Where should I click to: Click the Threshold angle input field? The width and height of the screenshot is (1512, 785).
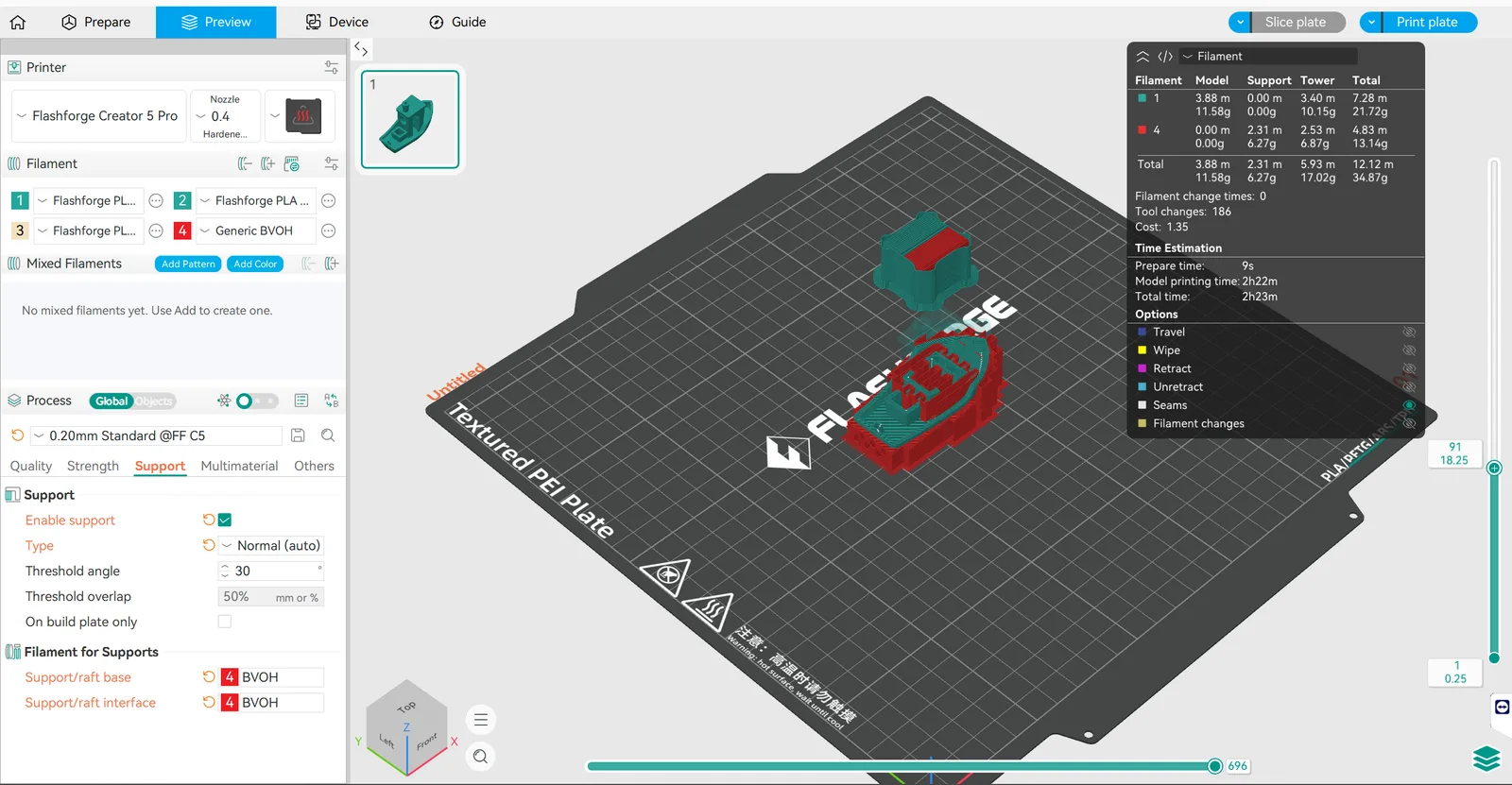click(271, 571)
